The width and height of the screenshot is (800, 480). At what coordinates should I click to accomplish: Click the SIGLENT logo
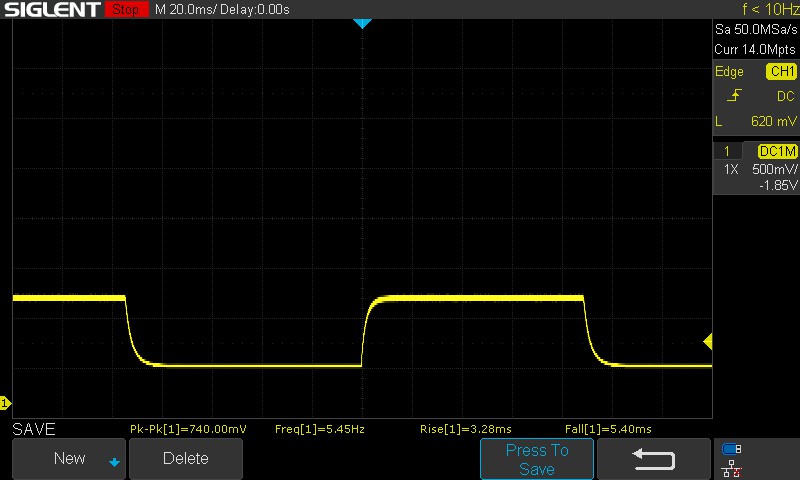[x=52, y=9]
